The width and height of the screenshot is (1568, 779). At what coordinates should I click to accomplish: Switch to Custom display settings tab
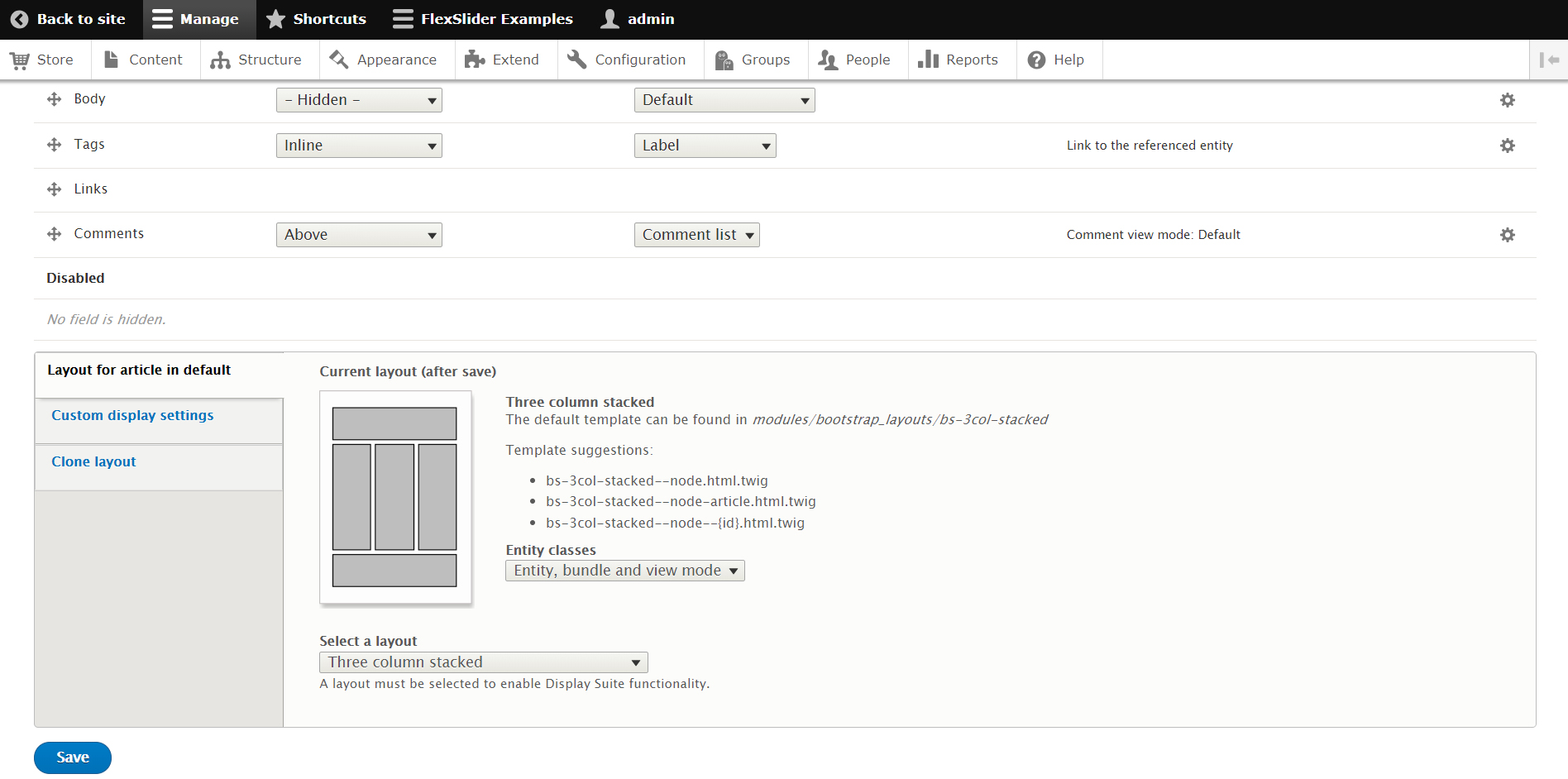[132, 415]
